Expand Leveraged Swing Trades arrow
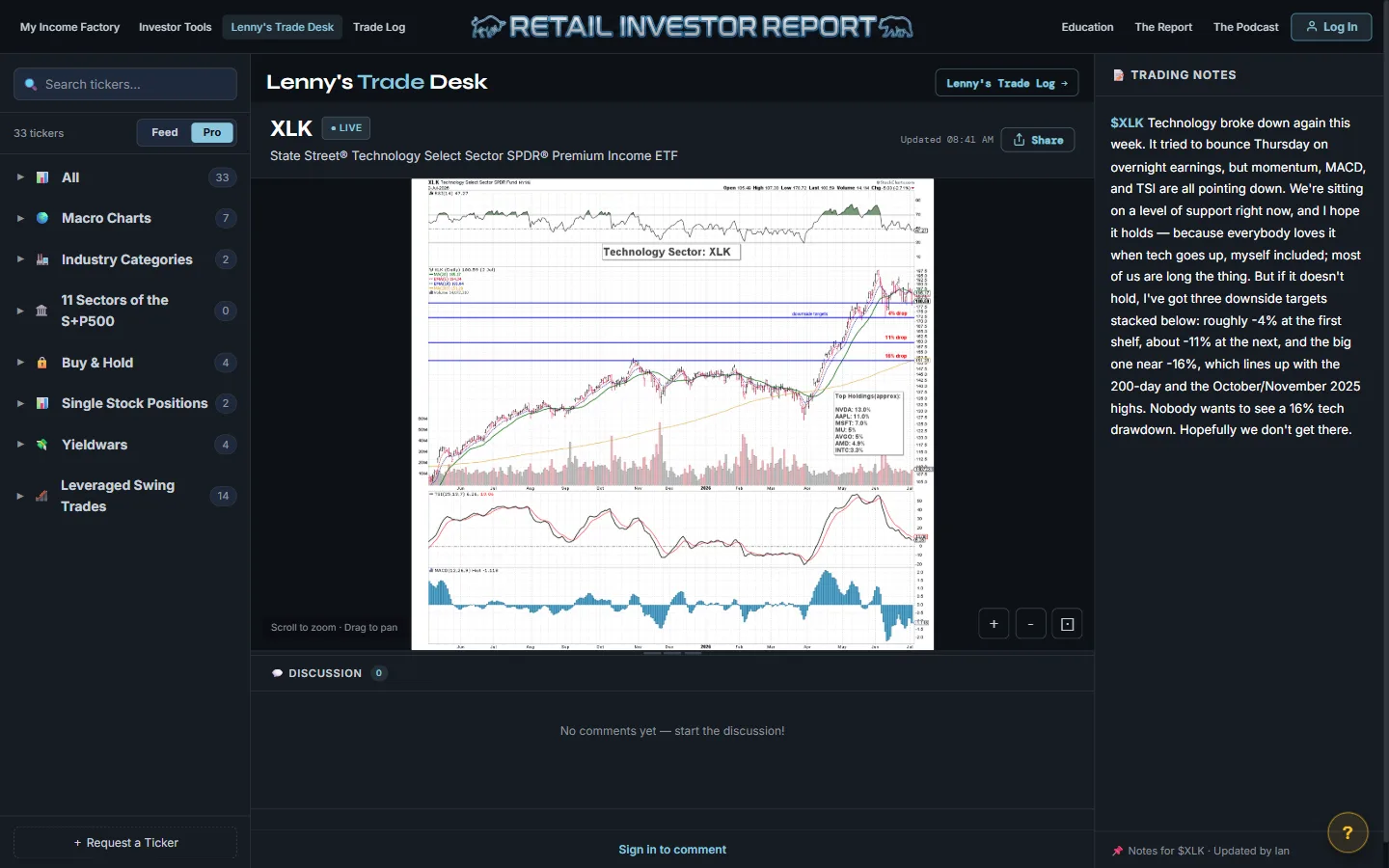The width and height of the screenshot is (1389, 868). [x=20, y=496]
